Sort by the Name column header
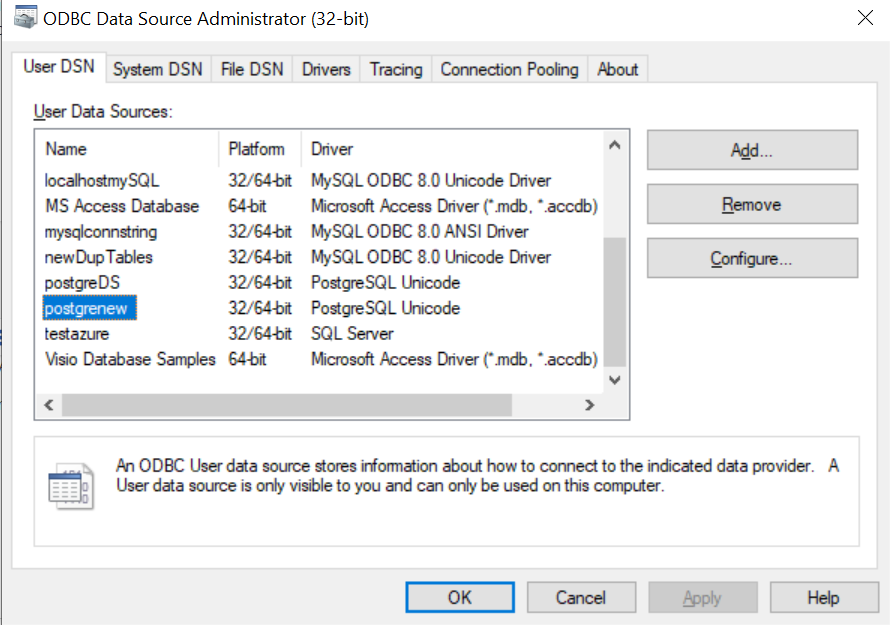This screenshot has width=890, height=625. coord(127,149)
